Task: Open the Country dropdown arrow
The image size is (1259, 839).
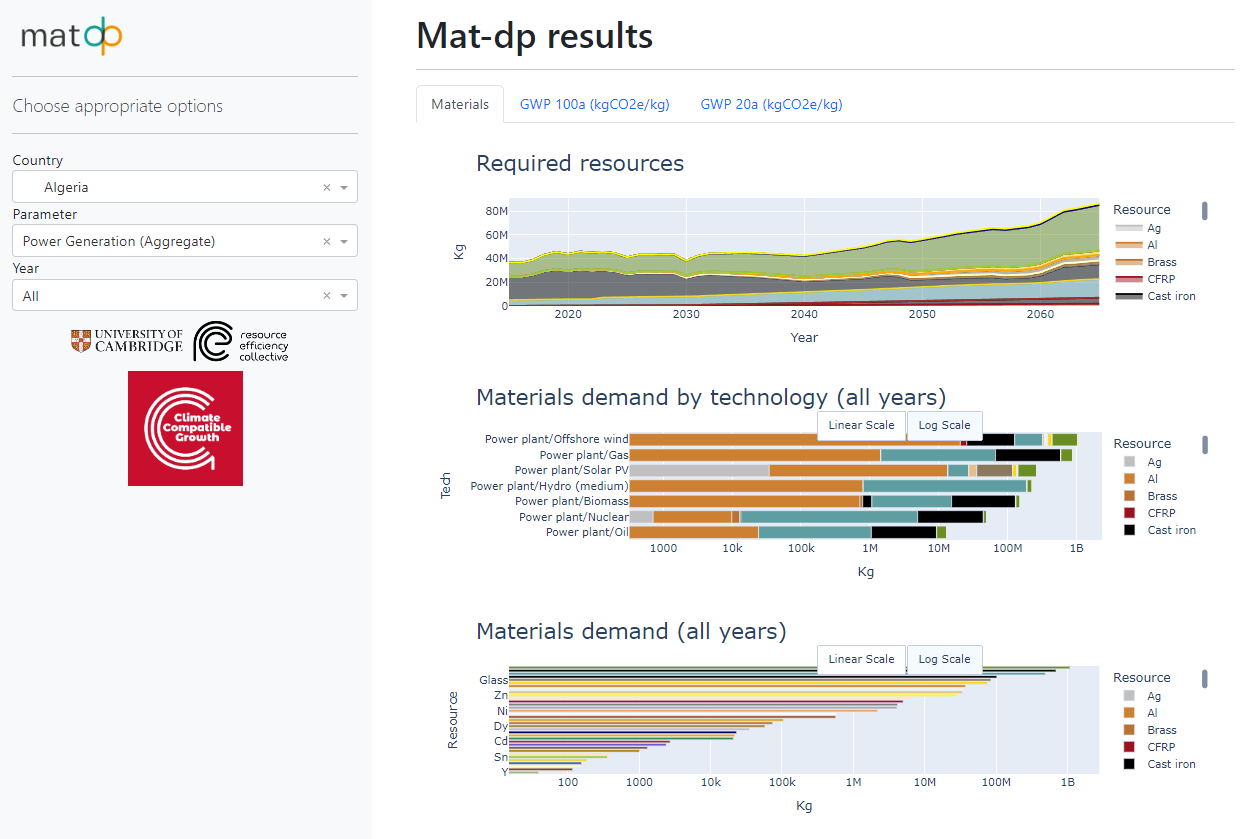Action: pos(344,187)
